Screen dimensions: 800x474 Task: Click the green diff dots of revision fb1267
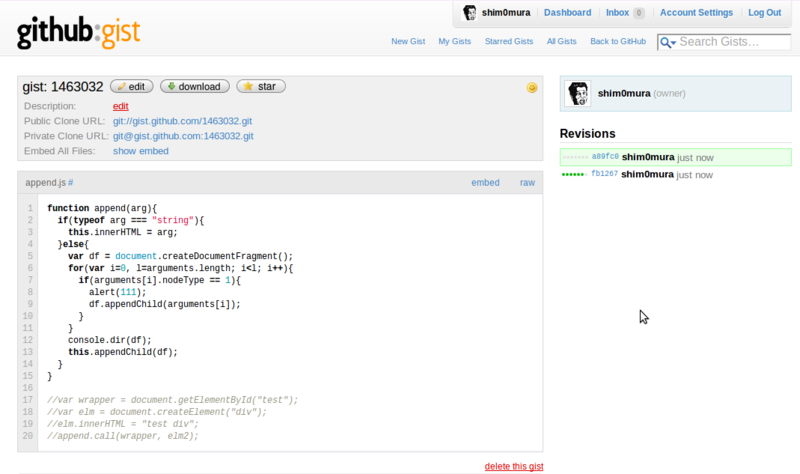(x=573, y=174)
